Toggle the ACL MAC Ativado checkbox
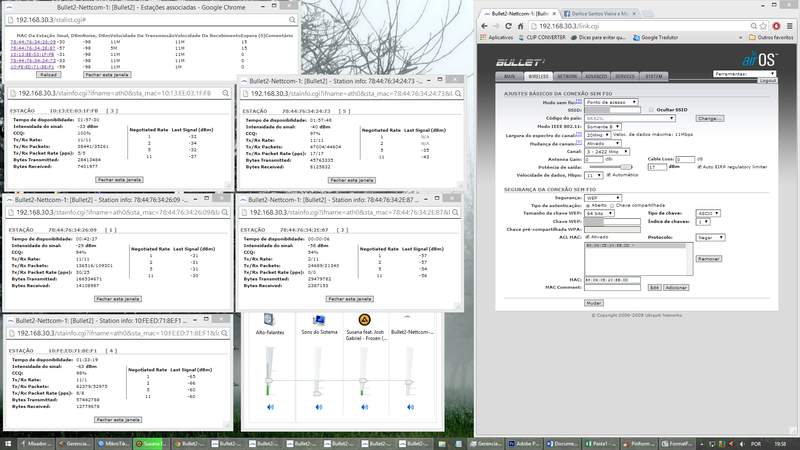The image size is (800, 450). (588, 237)
